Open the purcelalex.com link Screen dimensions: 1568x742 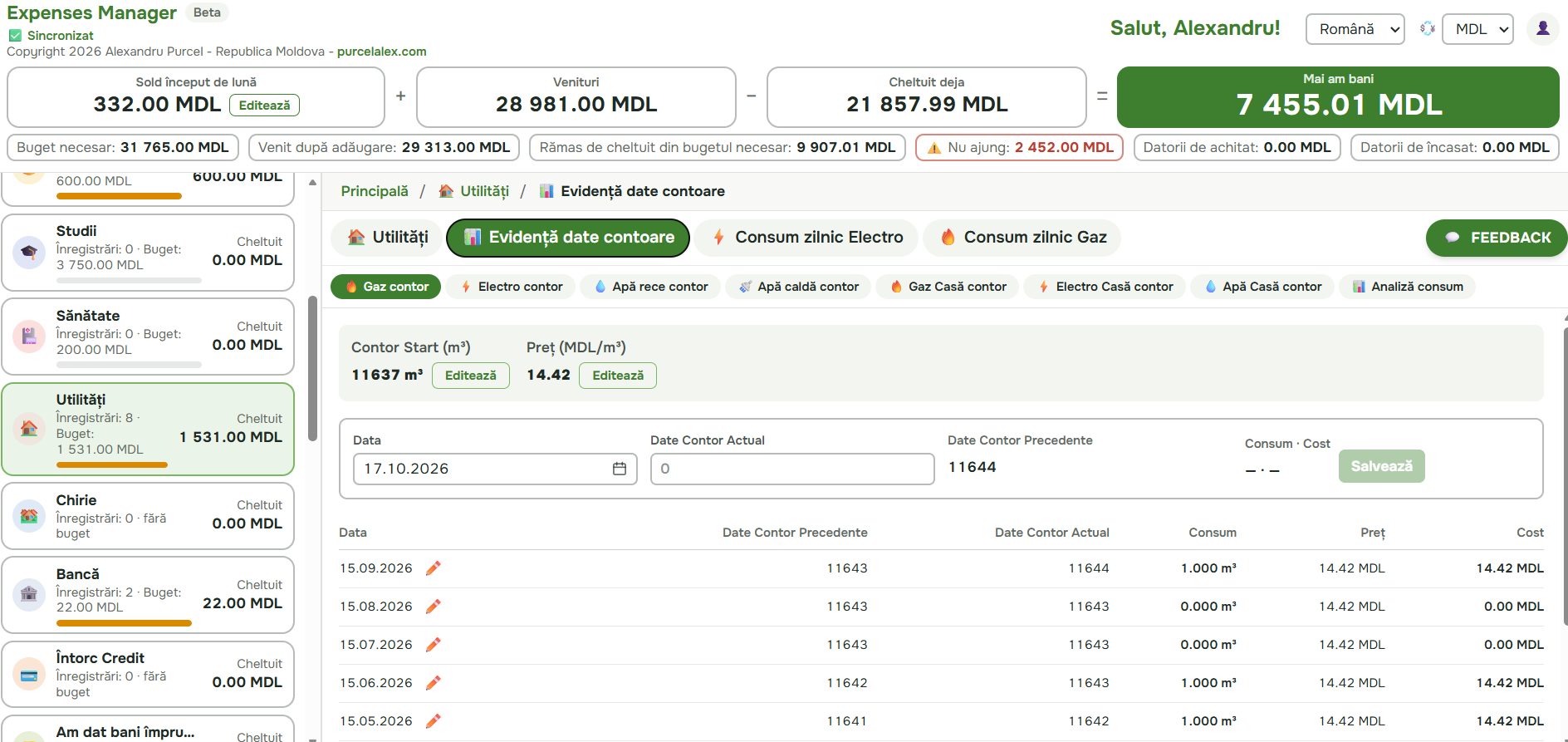tap(382, 52)
